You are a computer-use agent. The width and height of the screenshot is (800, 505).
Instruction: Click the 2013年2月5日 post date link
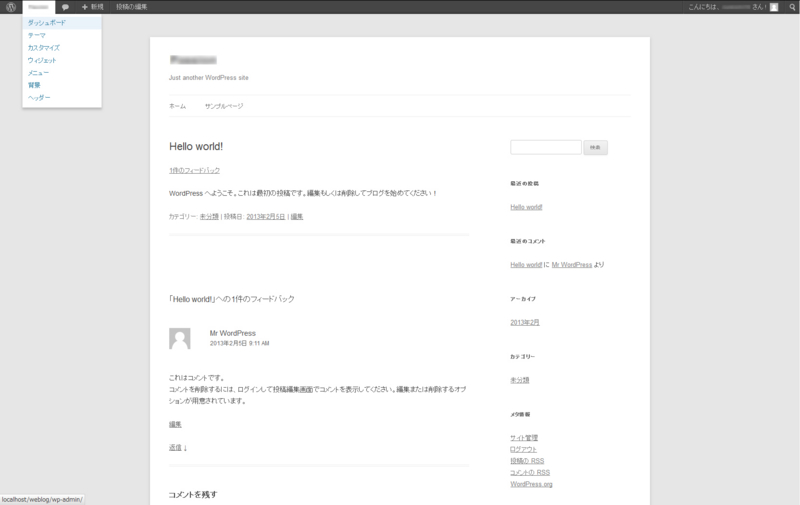(x=266, y=217)
